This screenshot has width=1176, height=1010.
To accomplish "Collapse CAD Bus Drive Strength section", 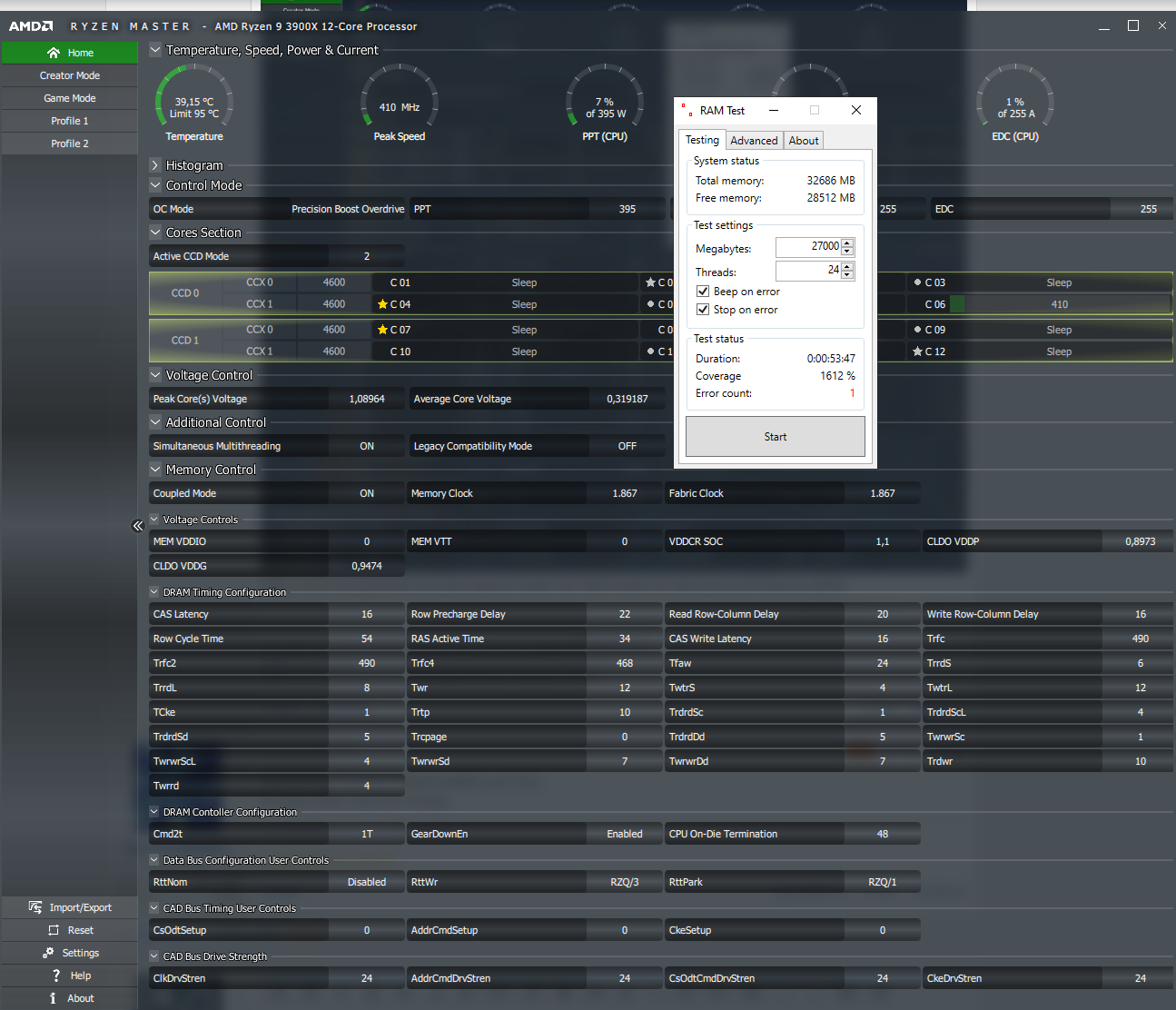I will click(x=154, y=956).
